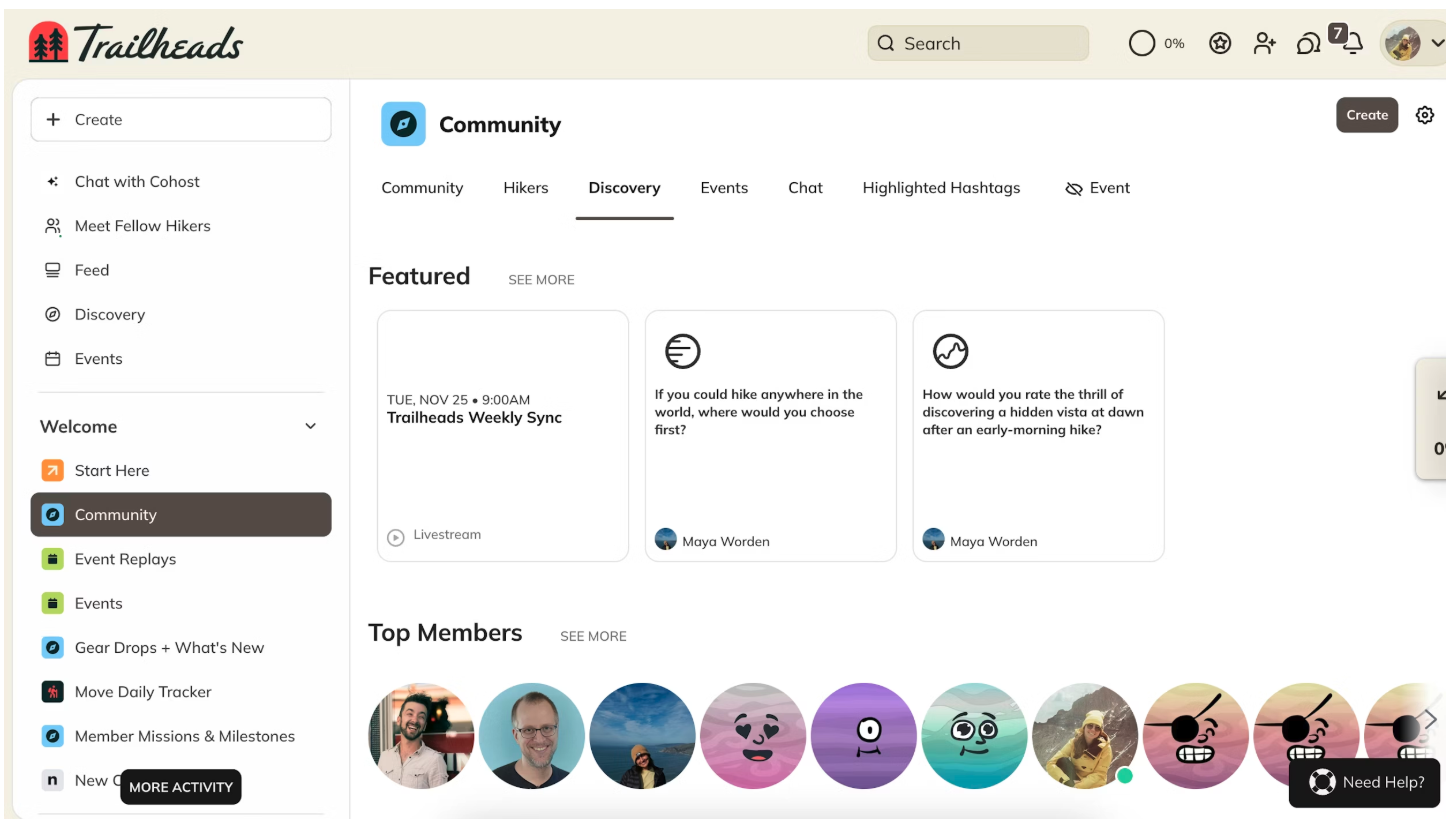This screenshot has height=832, width=1448.
Task: Open Chat with Cohost in sidebar
Action: coord(181,181)
